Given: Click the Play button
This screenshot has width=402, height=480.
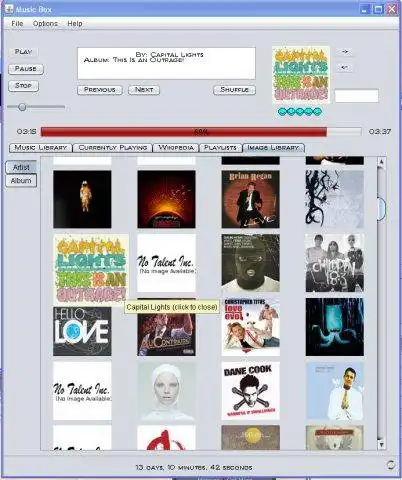Looking at the screenshot, I should (23, 52).
